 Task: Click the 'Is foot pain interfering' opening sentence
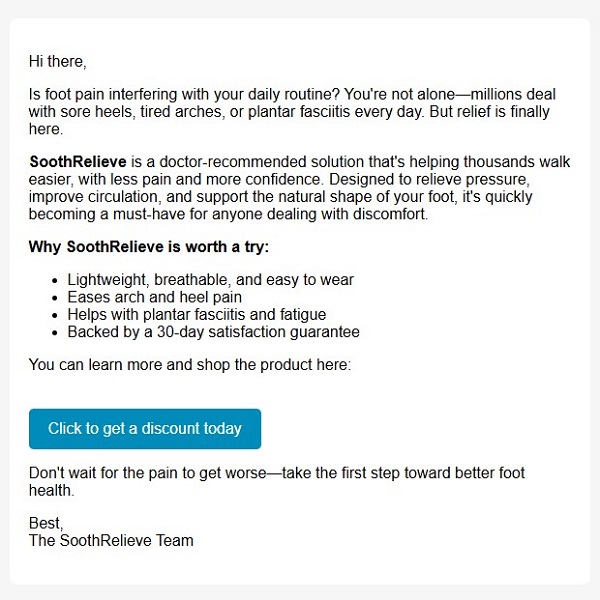(184, 94)
